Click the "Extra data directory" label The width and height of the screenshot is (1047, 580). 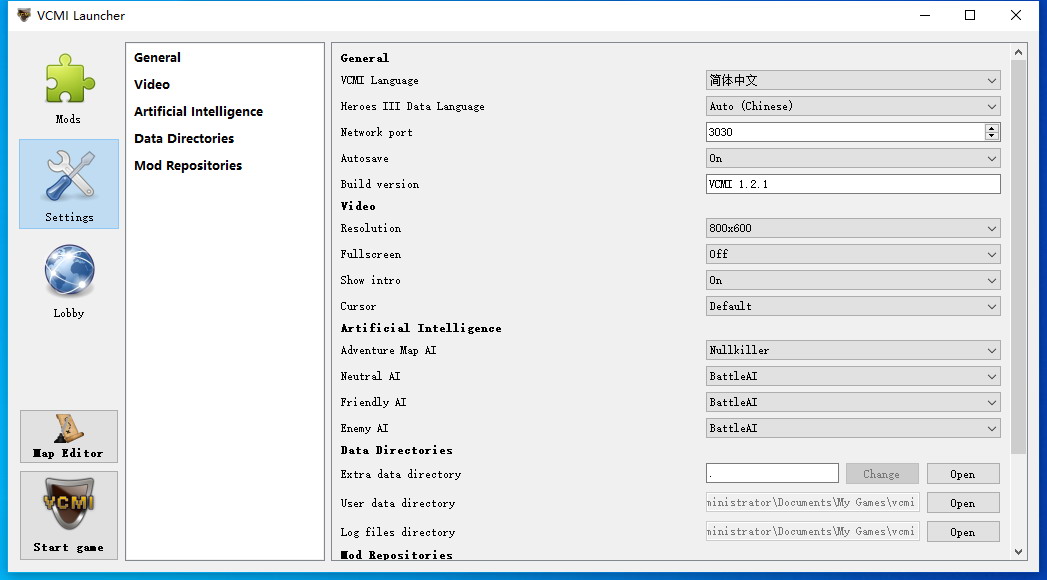pyautogui.click(x=401, y=475)
